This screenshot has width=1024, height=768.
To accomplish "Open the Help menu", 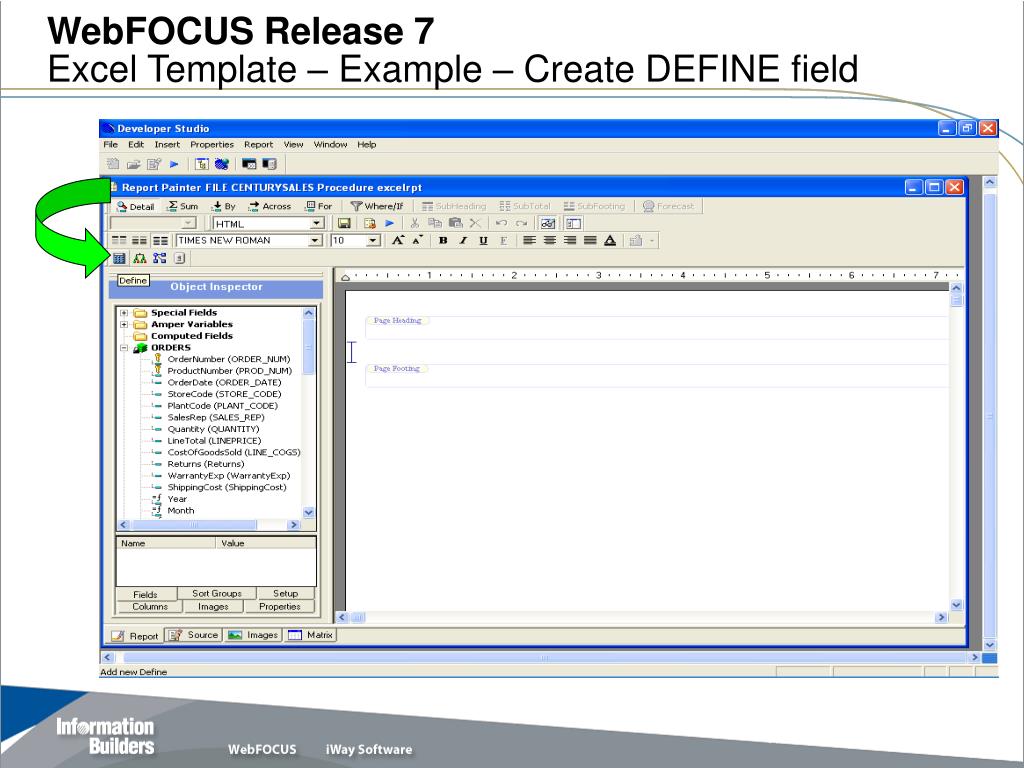I will tap(366, 144).
